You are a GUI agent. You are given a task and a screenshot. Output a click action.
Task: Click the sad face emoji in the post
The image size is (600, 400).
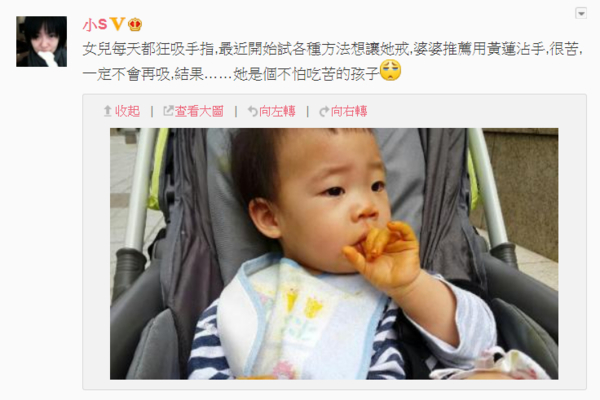[x=390, y=70]
